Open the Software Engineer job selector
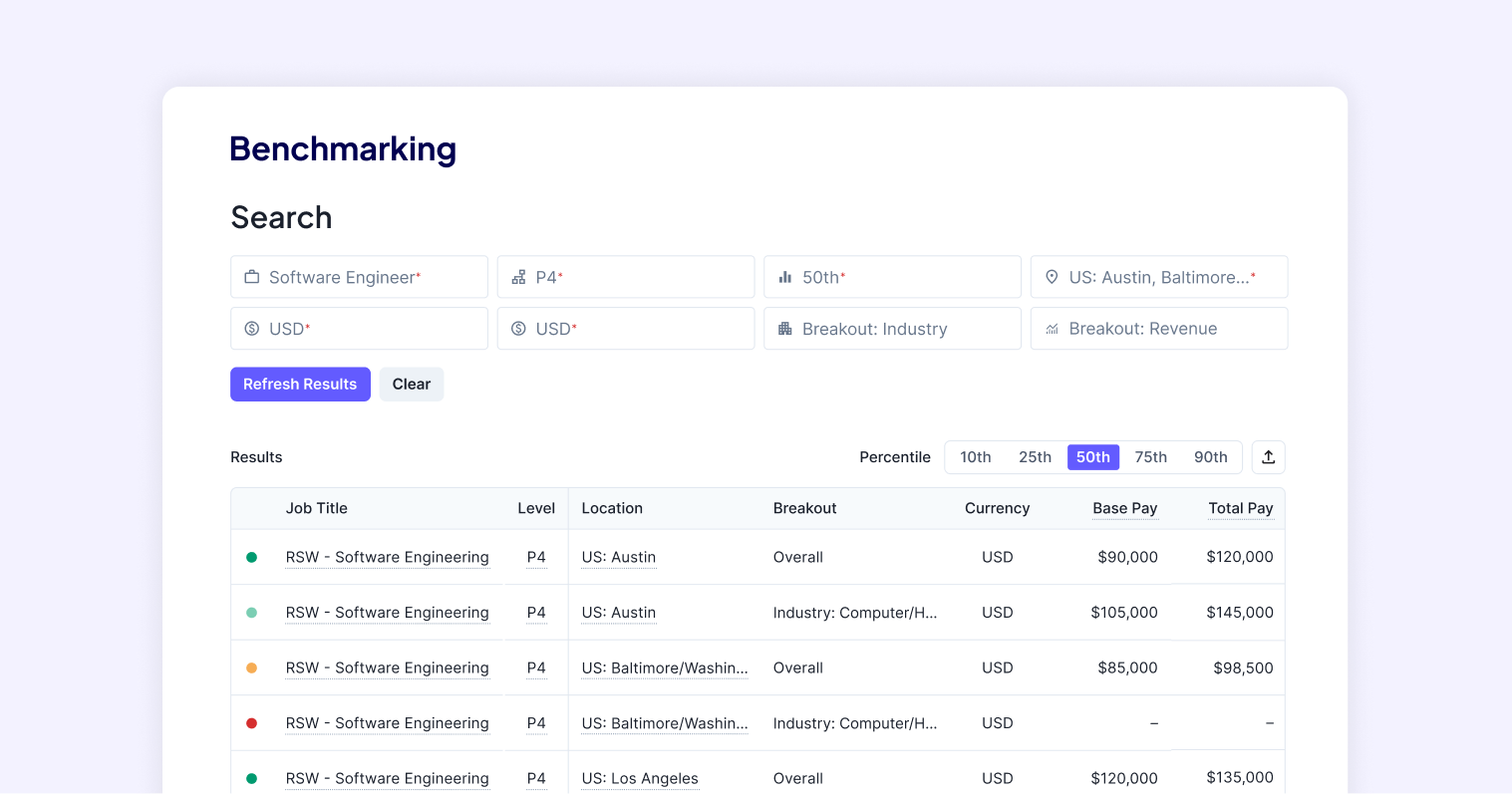 [359, 277]
